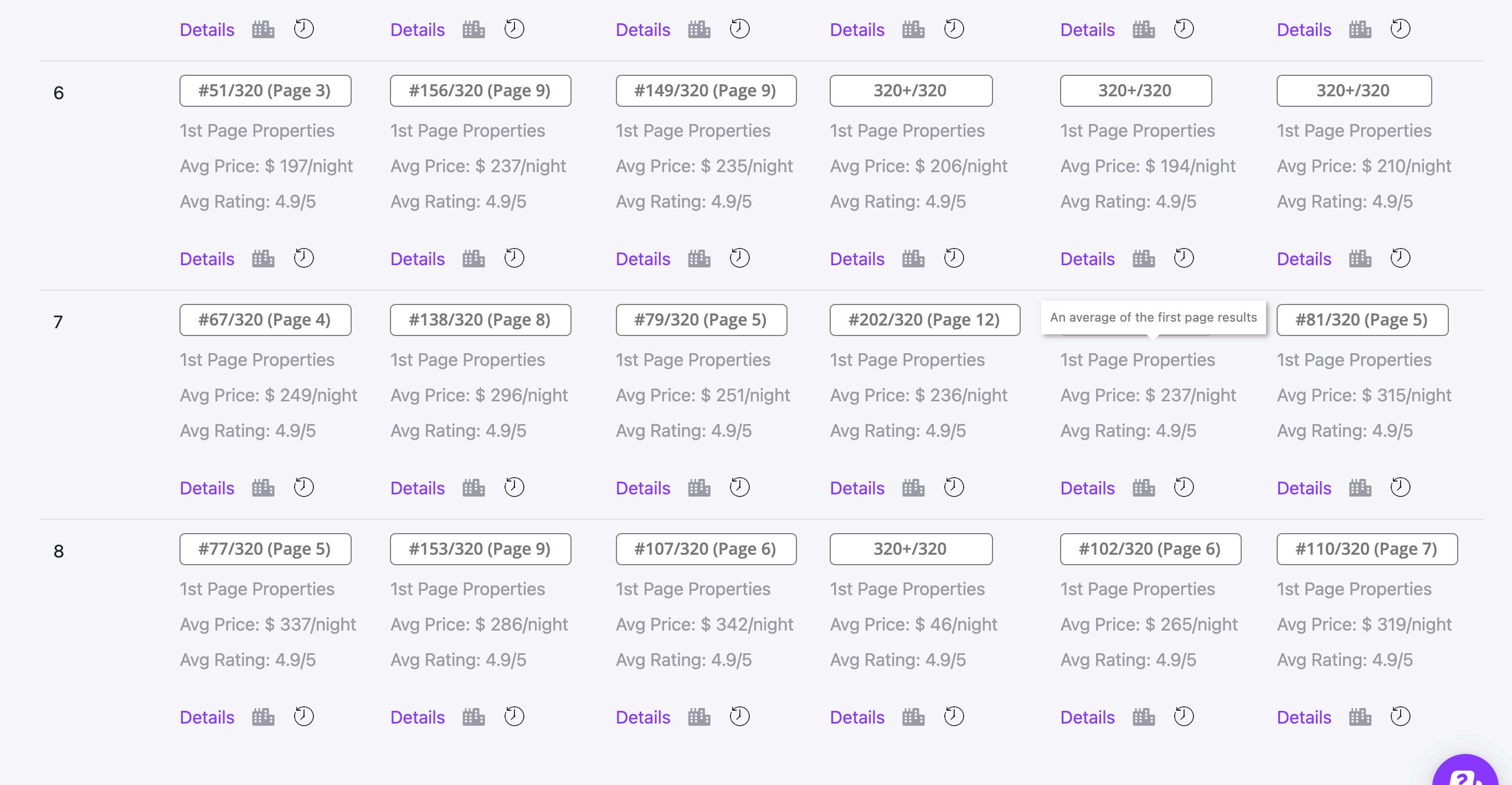The image size is (1512, 785).
Task: Click the #110/320 (Page 7) rank badge
Action: tap(1366, 549)
